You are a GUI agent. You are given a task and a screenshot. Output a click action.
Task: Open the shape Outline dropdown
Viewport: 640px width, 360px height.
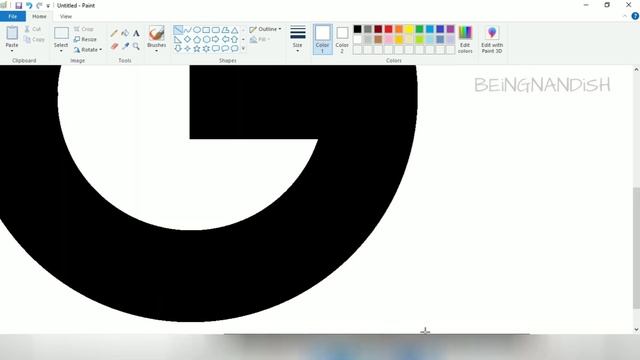click(x=265, y=29)
